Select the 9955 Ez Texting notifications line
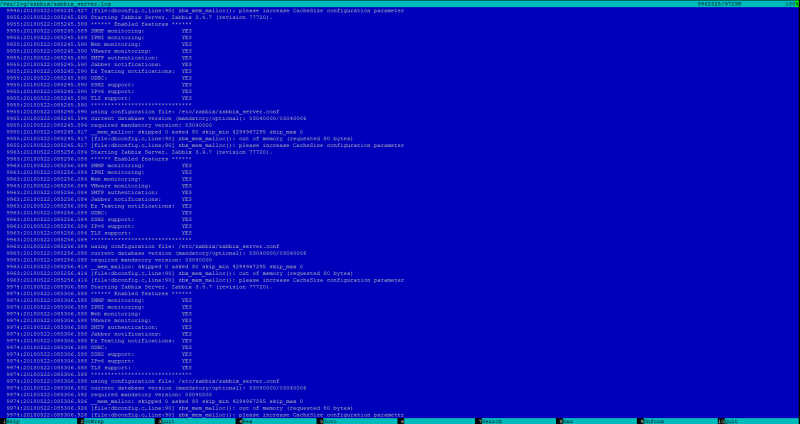 99,71
